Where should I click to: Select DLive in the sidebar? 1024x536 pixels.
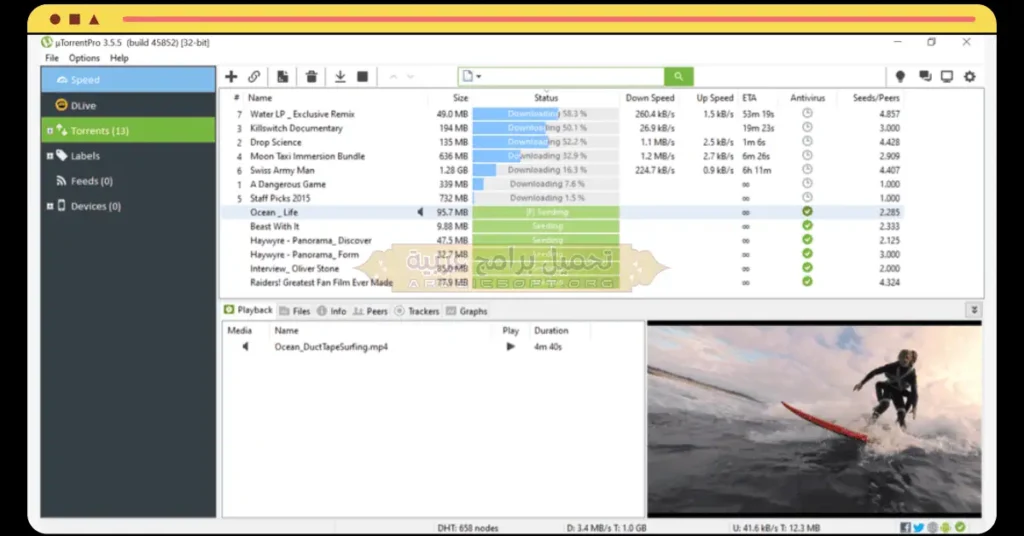pos(129,105)
